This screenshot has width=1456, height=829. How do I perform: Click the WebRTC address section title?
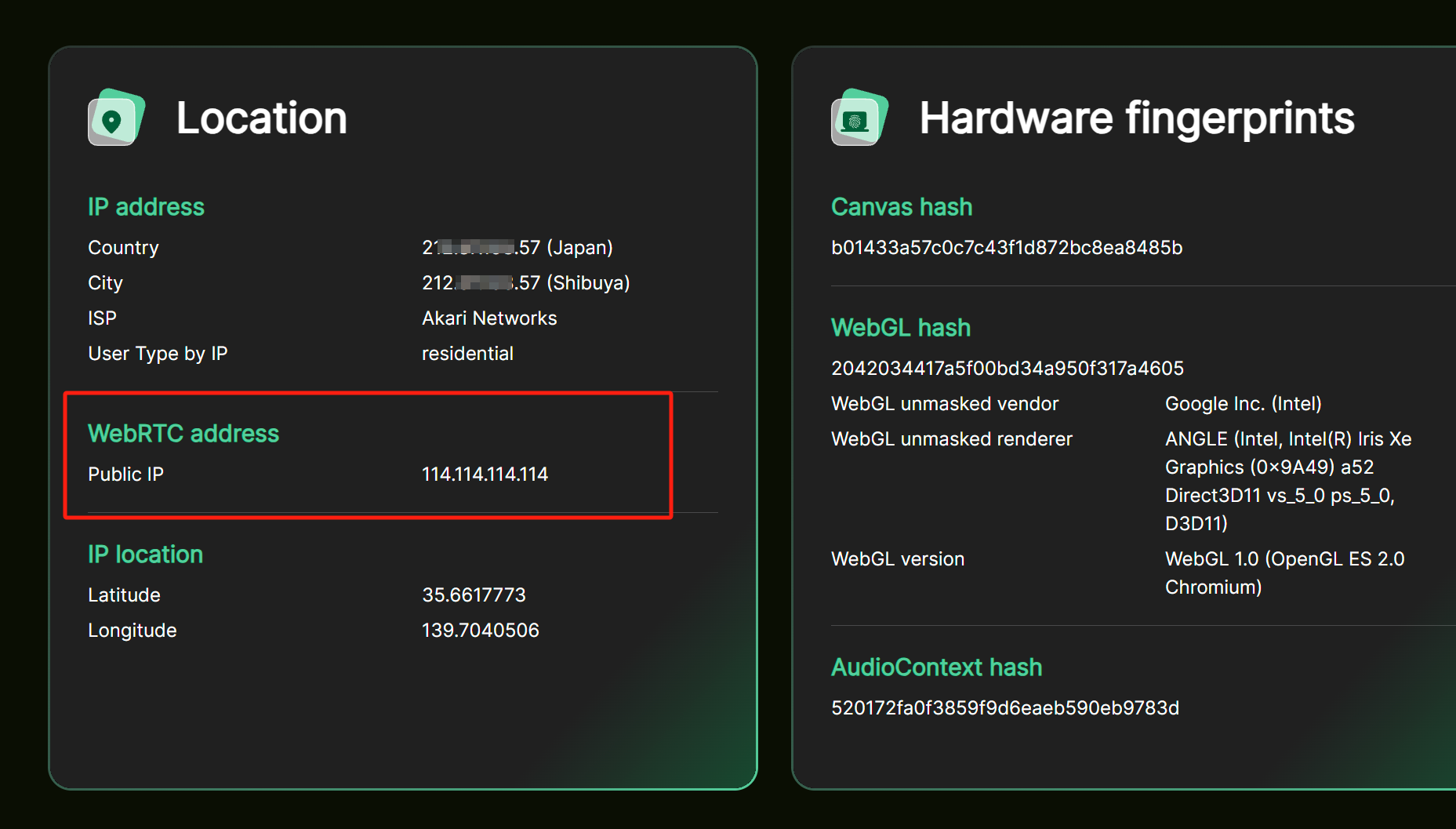(183, 434)
